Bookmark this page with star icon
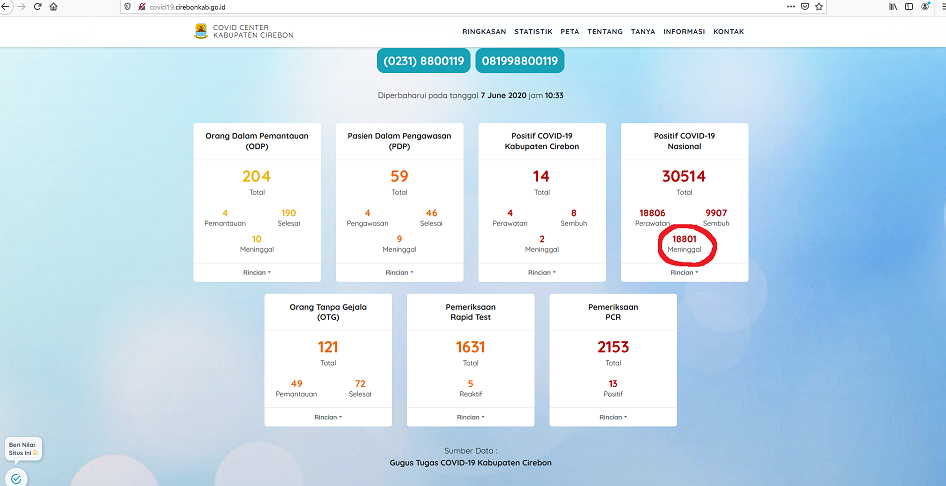 click(x=819, y=6)
